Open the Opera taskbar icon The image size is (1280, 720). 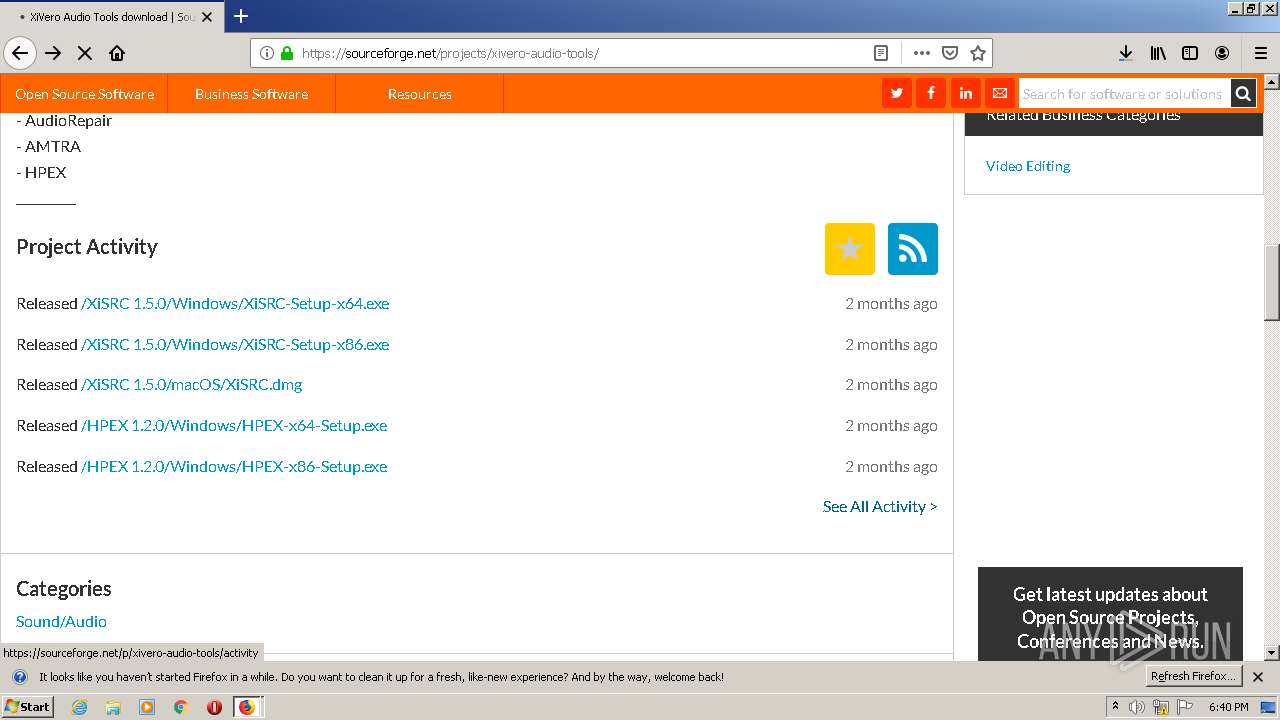point(214,707)
